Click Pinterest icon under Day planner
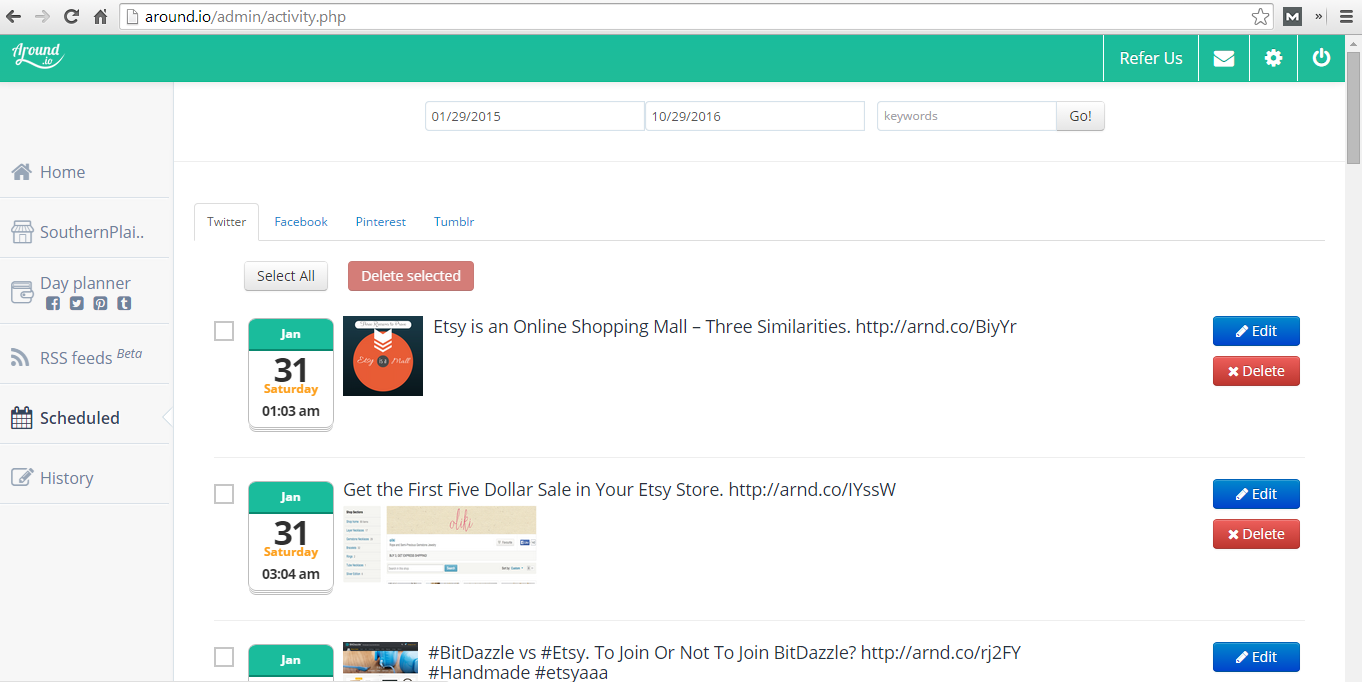Screen dimensions: 1366x682 pyautogui.click(x=100, y=303)
